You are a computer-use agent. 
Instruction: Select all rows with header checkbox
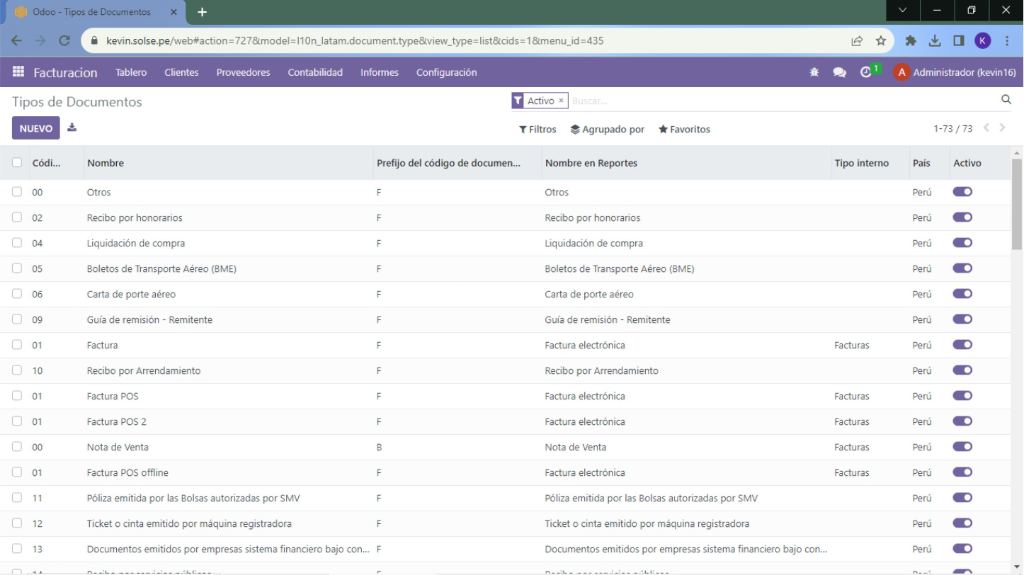pos(17,163)
